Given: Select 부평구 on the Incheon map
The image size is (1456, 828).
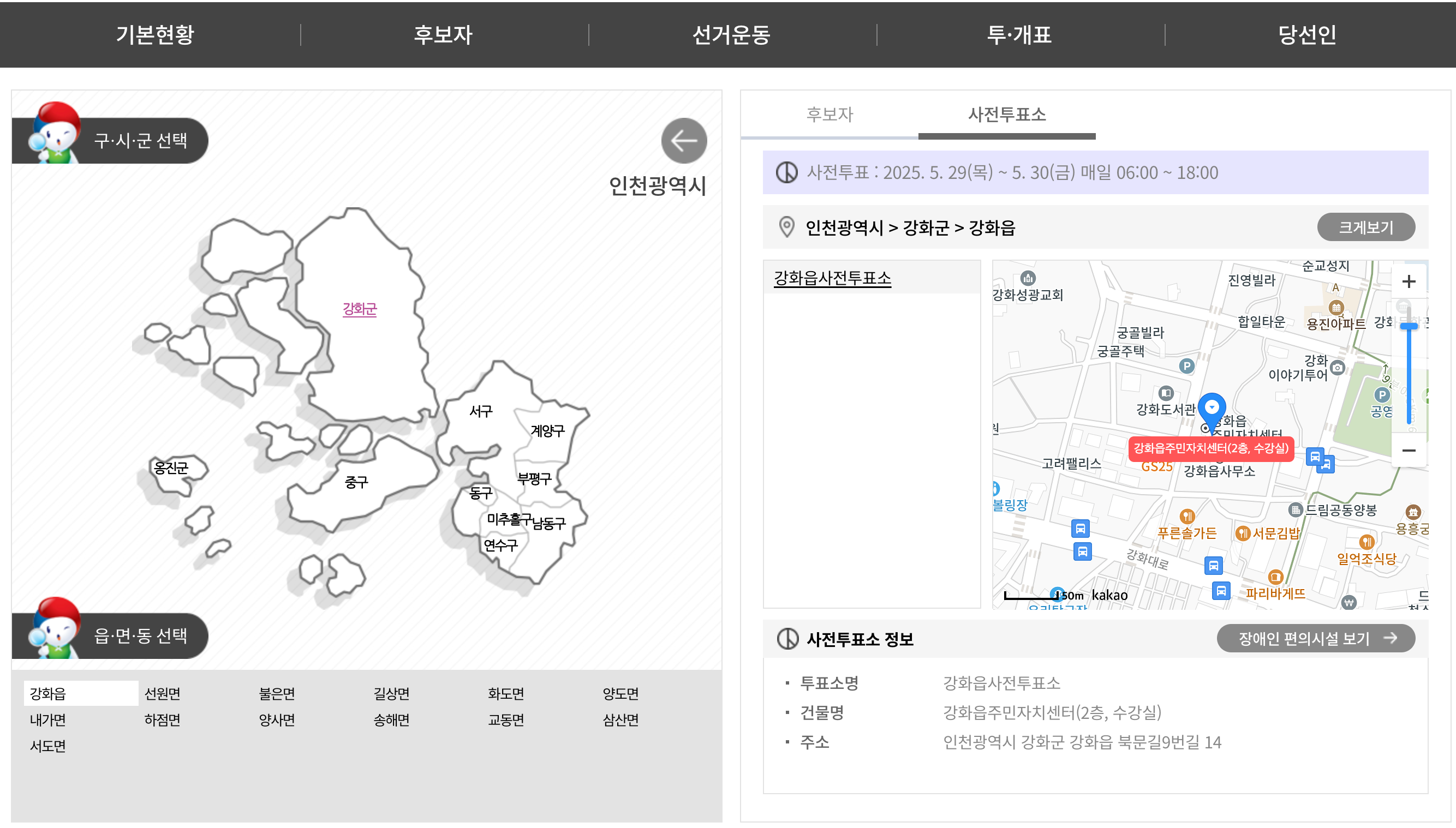Looking at the screenshot, I should 534,478.
